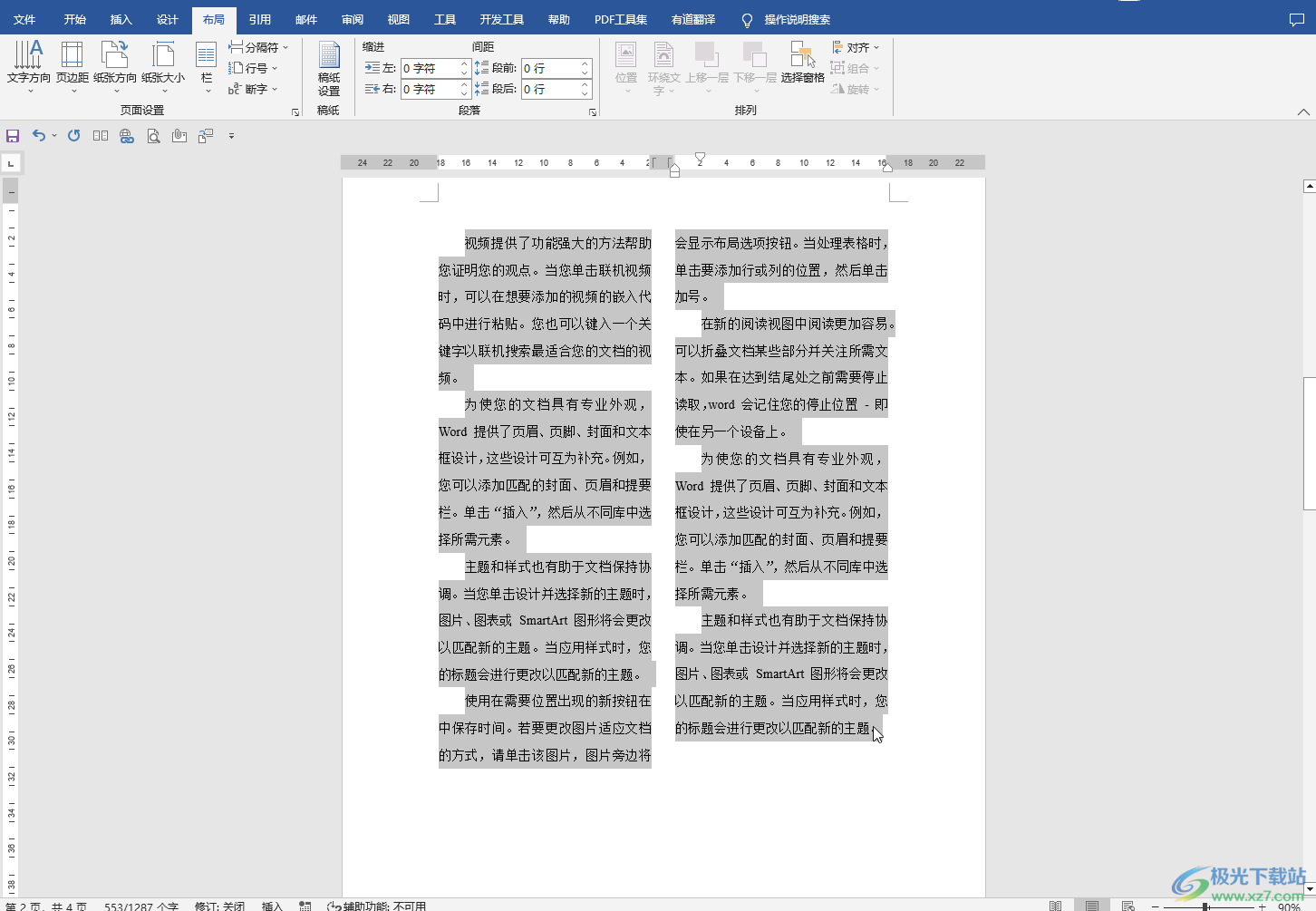Open the Undo history dropdown arrow
The image size is (1316, 911).
point(54,136)
